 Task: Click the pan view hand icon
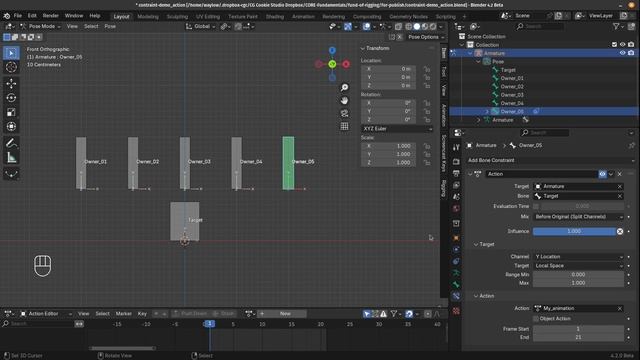coord(344,100)
